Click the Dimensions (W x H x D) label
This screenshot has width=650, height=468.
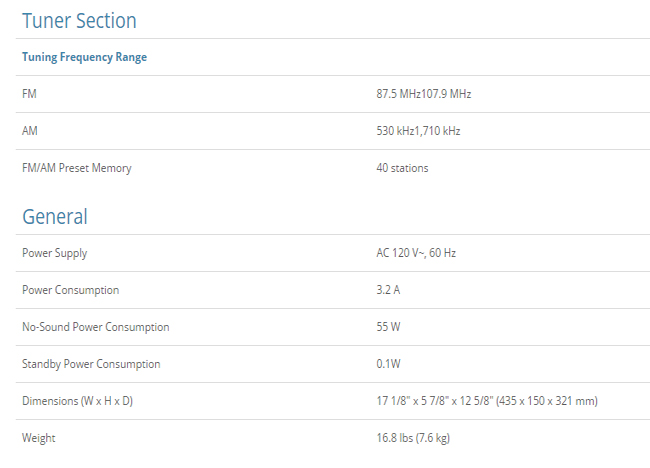[x=79, y=401]
